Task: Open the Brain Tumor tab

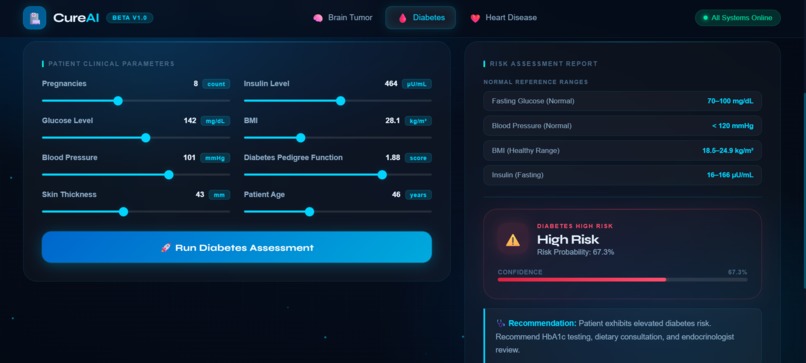Action: 343,18
